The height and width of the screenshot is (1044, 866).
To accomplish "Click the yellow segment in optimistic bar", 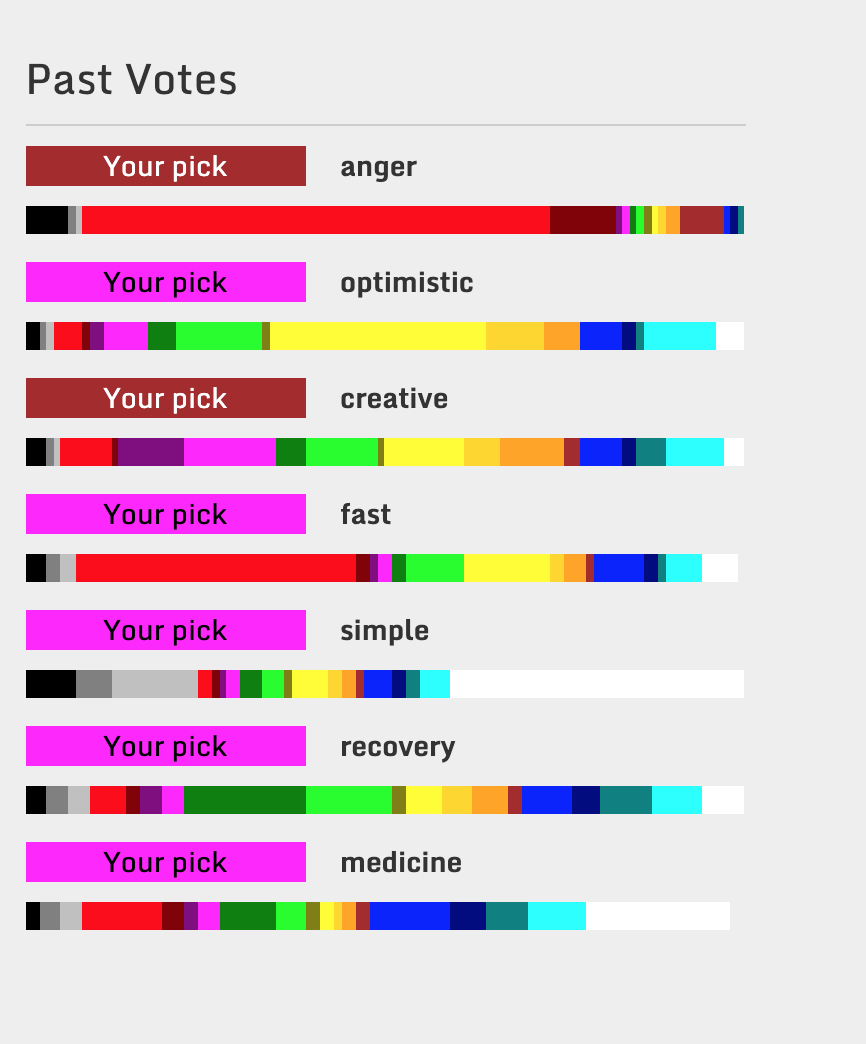I will [x=378, y=336].
